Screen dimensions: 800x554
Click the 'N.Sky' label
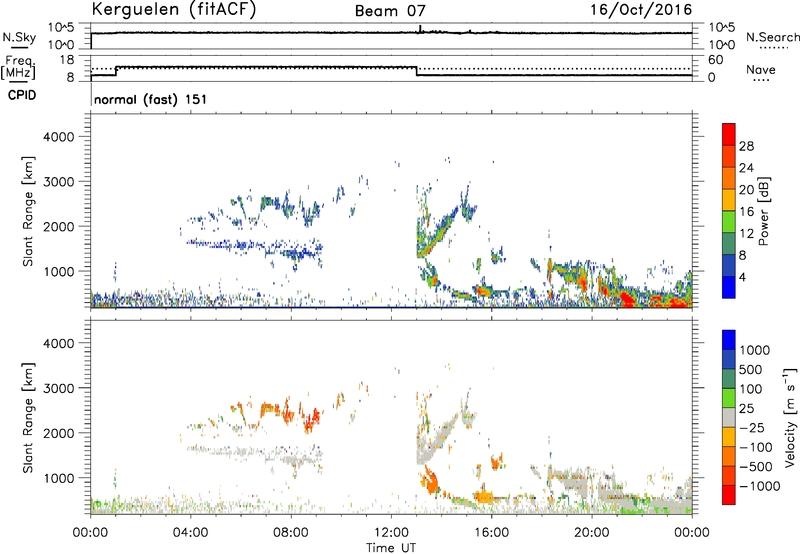(19, 37)
